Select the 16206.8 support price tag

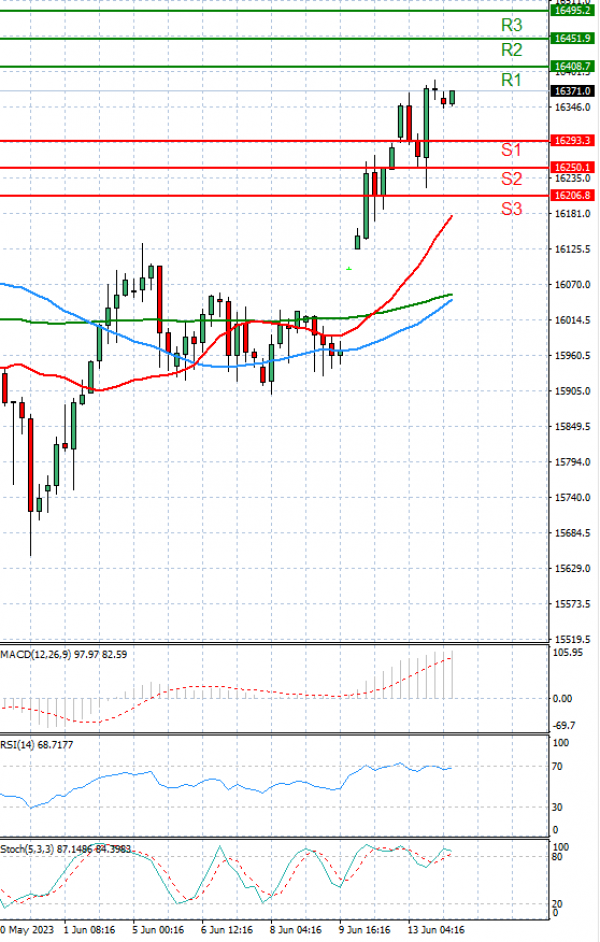pos(573,195)
